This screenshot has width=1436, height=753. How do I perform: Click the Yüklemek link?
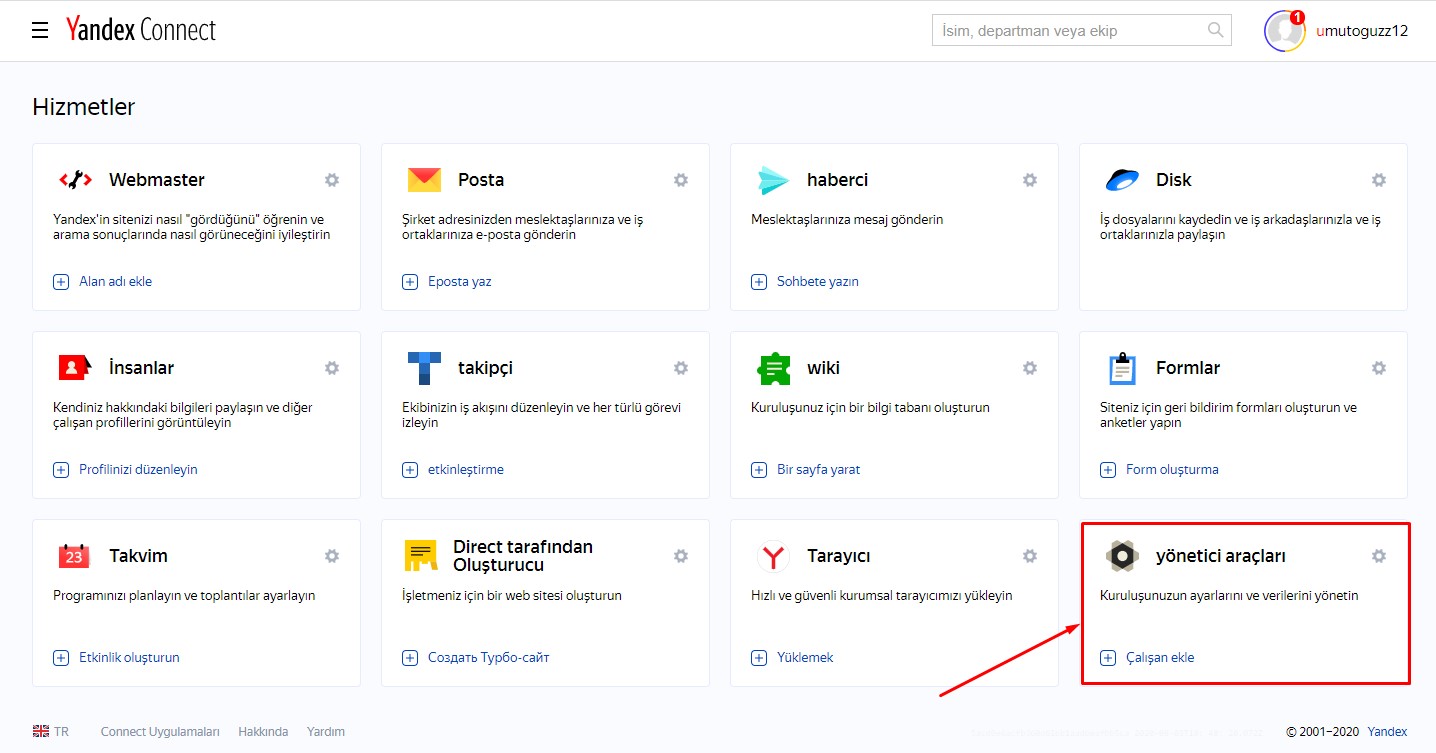tap(805, 658)
